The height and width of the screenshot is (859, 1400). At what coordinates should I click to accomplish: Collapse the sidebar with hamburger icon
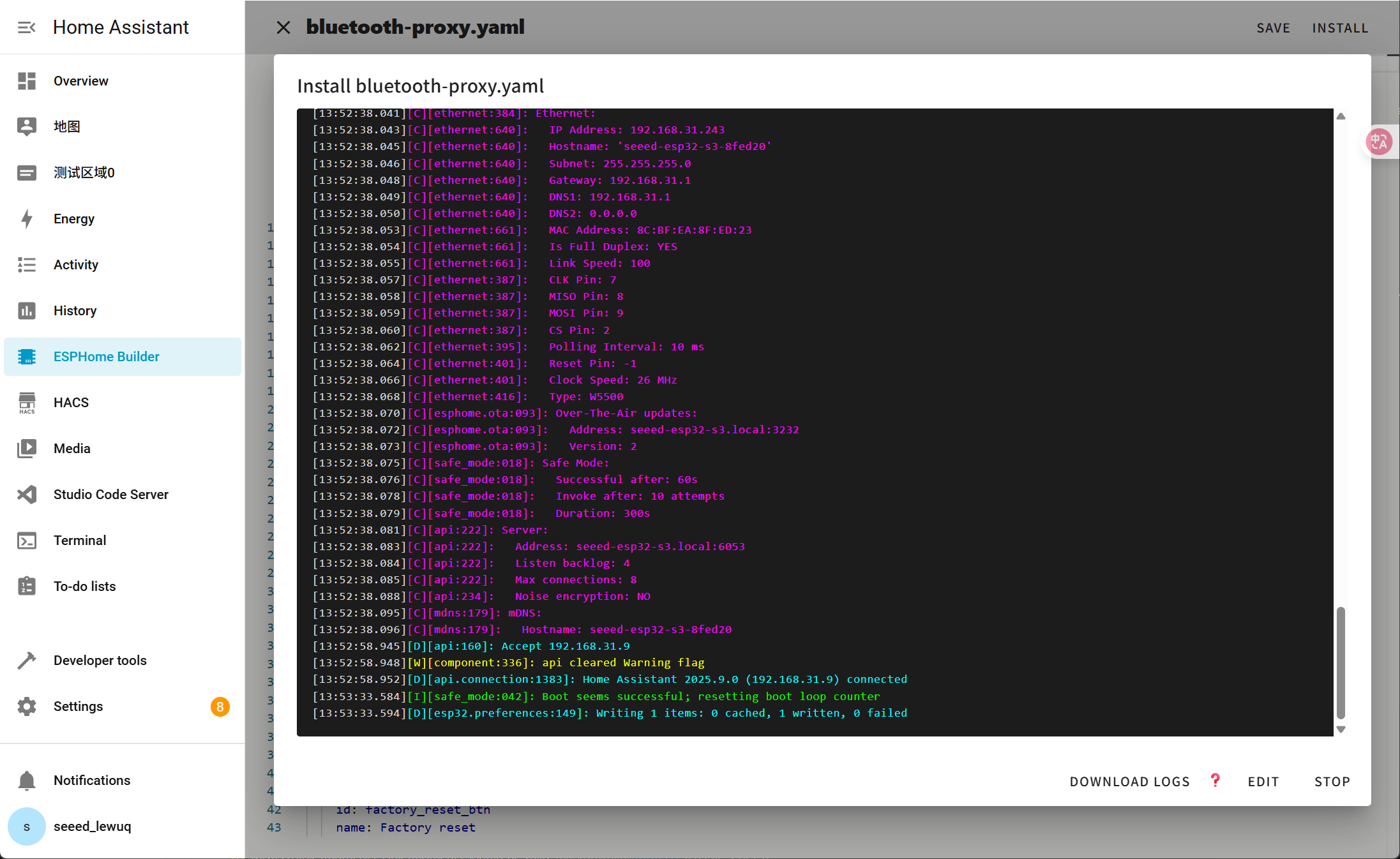click(26, 27)
